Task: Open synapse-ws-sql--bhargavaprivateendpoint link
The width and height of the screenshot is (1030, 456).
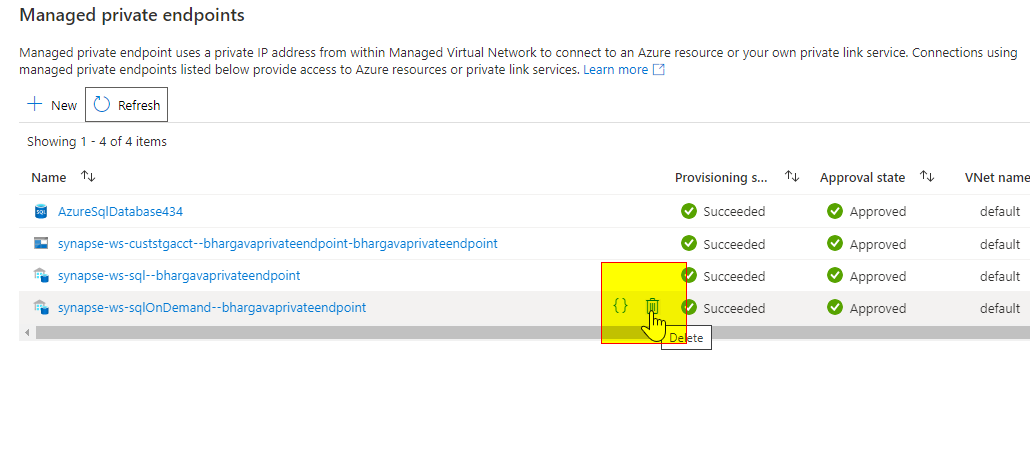Action: pos(179,275)
